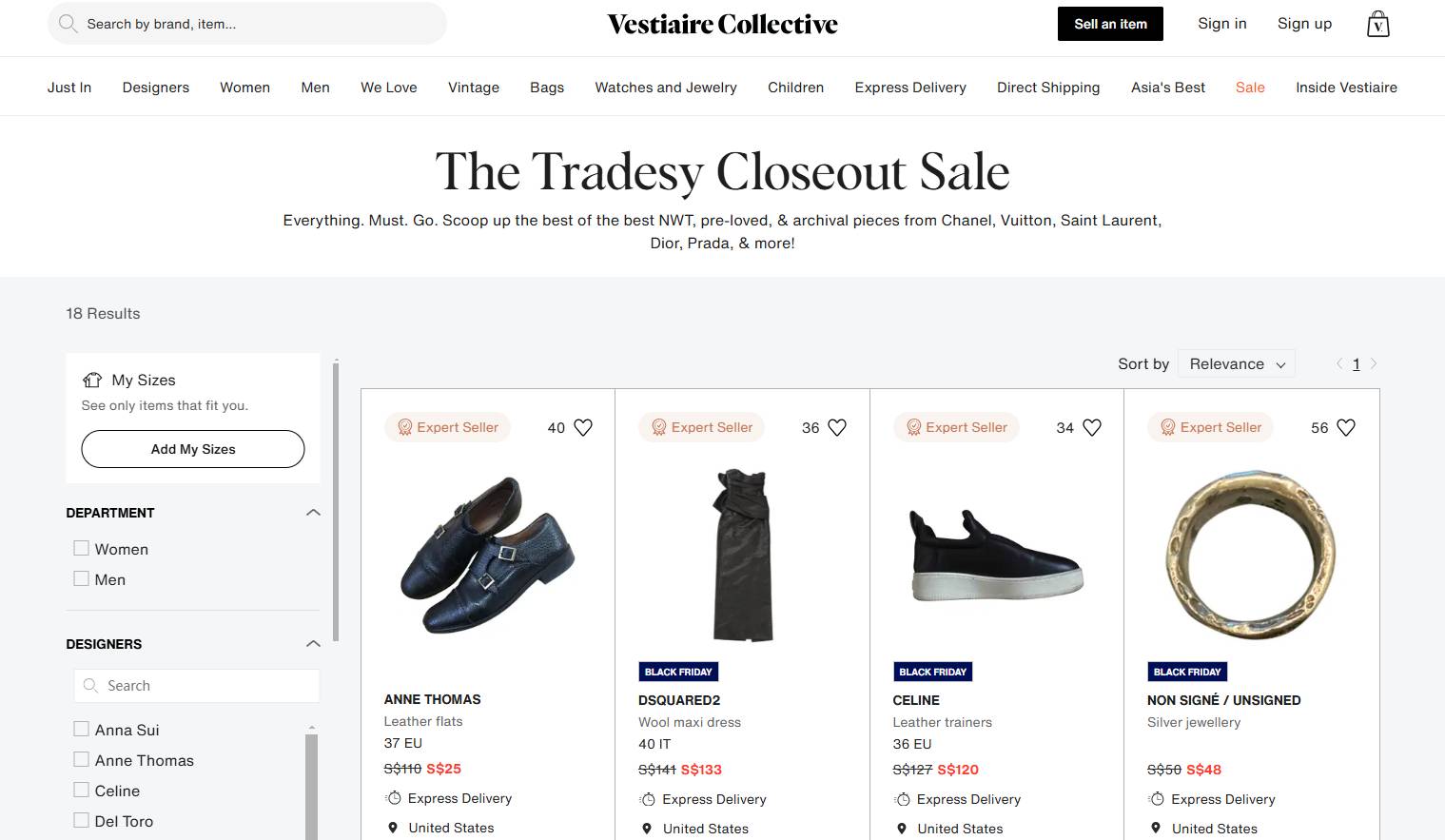Collapse the Department filter section
1445x840 pixels.
[313, 513]
